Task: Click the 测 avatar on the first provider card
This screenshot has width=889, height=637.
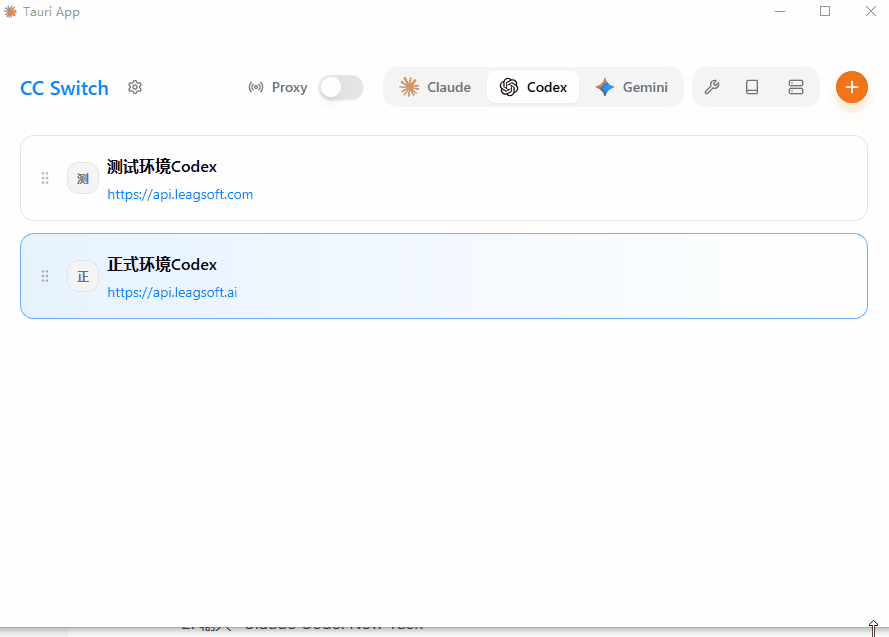Action: (x=83, y=178)
